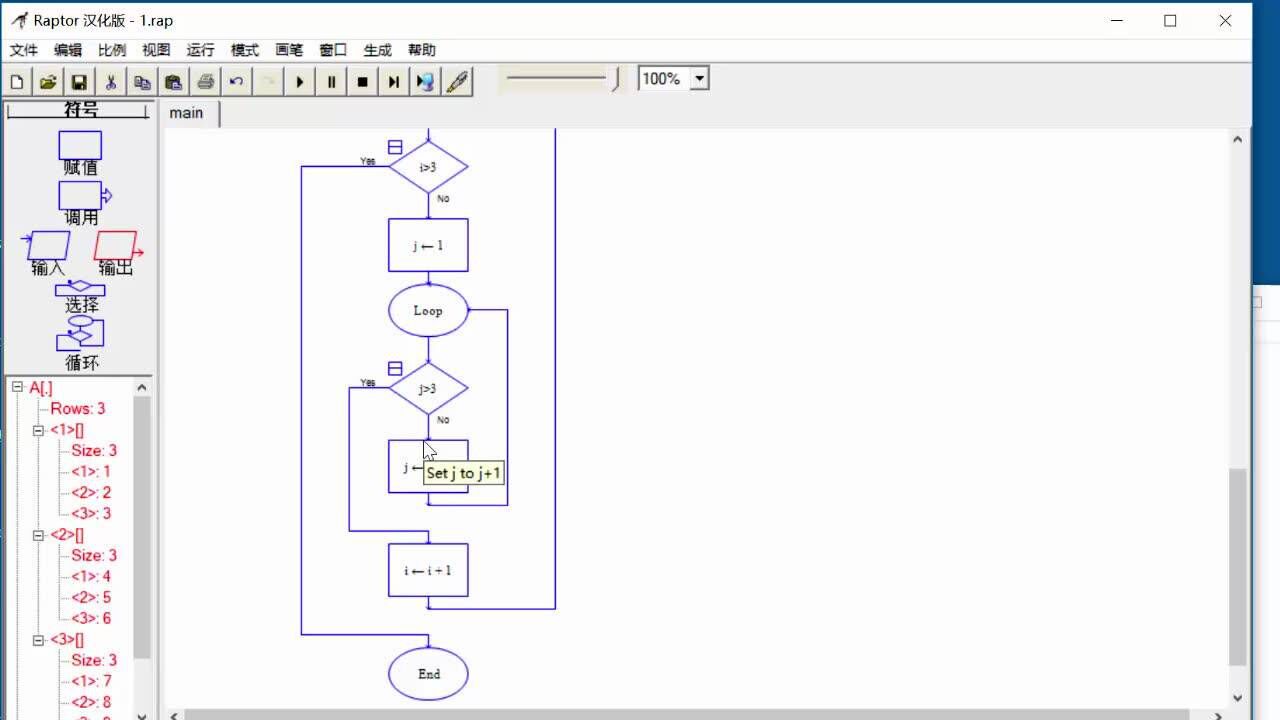
Task: Click the Save file toolbar icon
Action: (x=78, y=82)
